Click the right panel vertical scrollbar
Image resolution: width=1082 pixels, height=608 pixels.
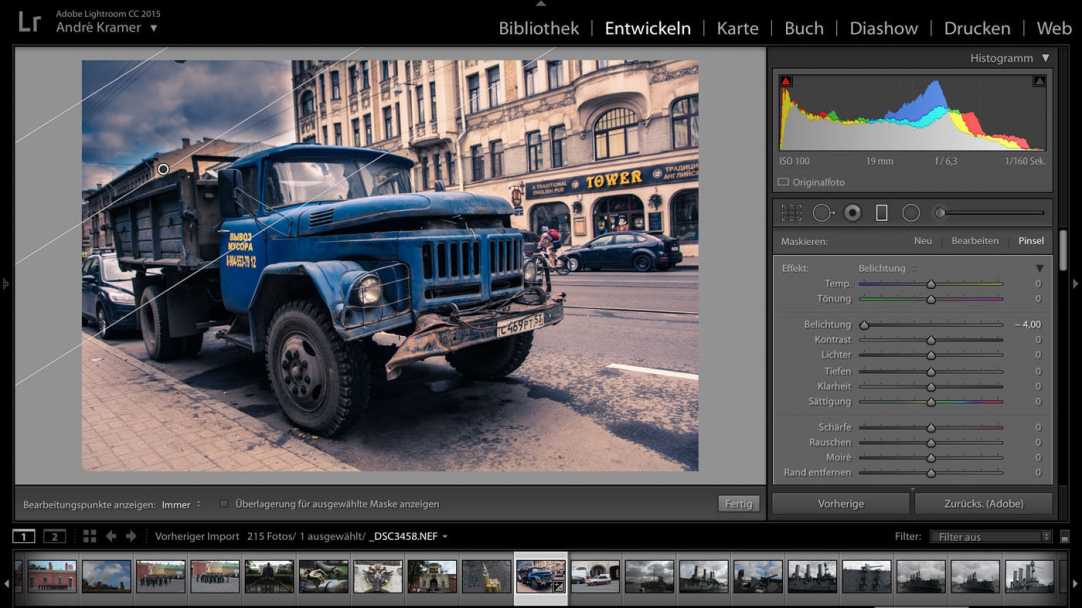pyautogui.click(x=1063, y=250)
